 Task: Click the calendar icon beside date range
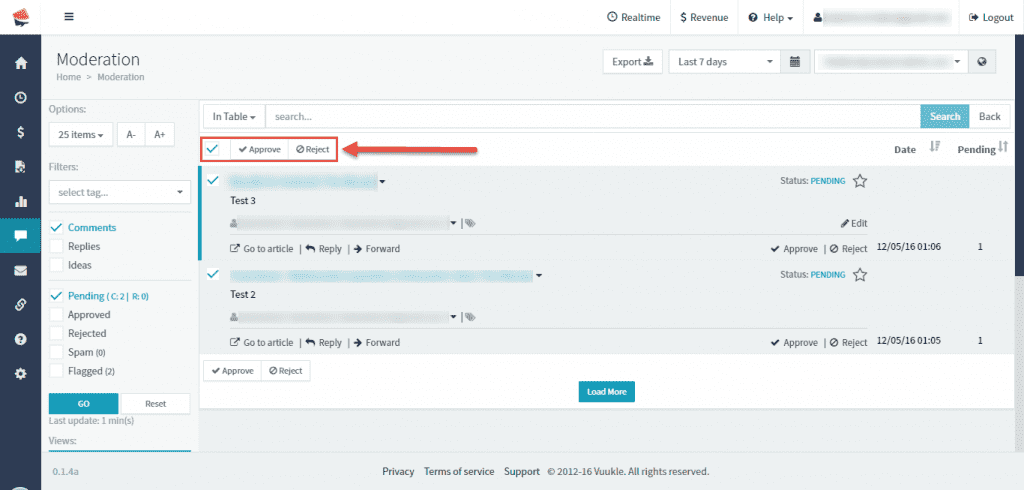(795, 62)
